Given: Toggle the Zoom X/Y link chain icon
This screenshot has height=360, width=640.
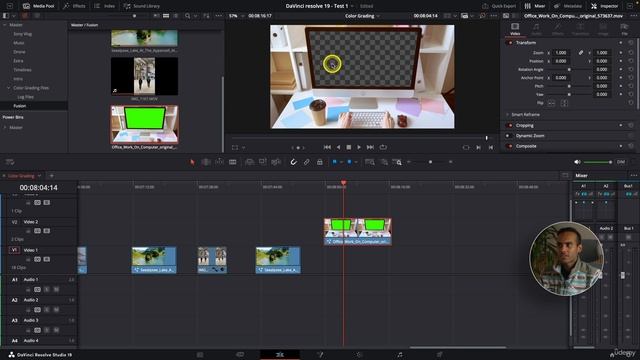Looking at the screenshot, I should click(x=581, y=53).
